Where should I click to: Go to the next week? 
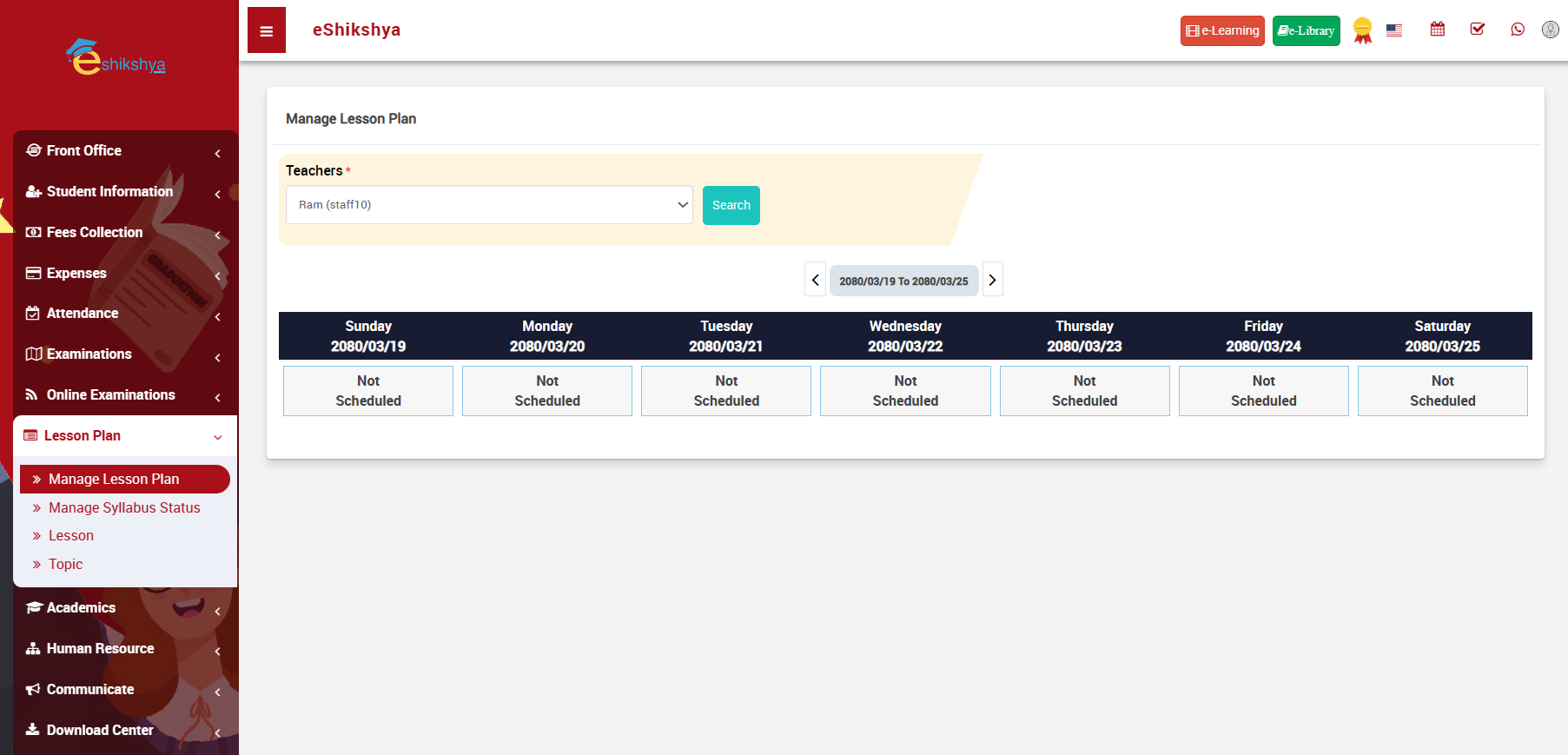[992, 280]
